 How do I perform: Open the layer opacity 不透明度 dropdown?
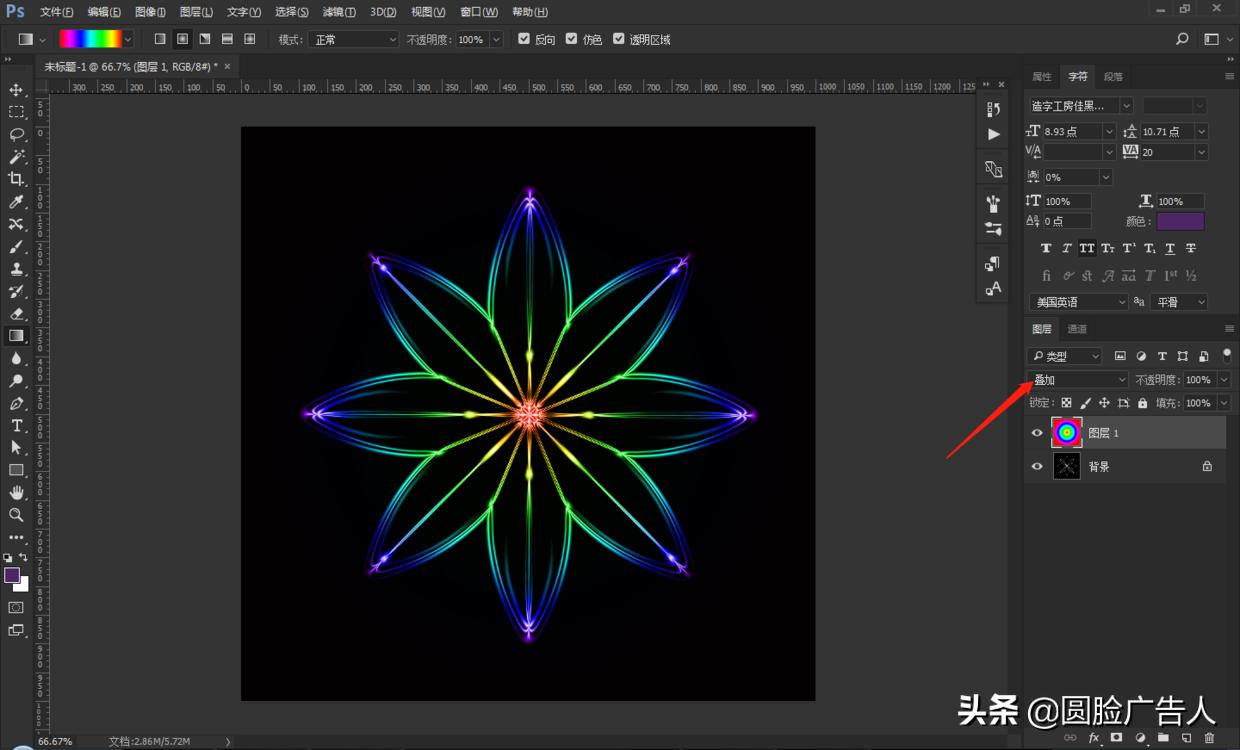tap(1222, 379)
